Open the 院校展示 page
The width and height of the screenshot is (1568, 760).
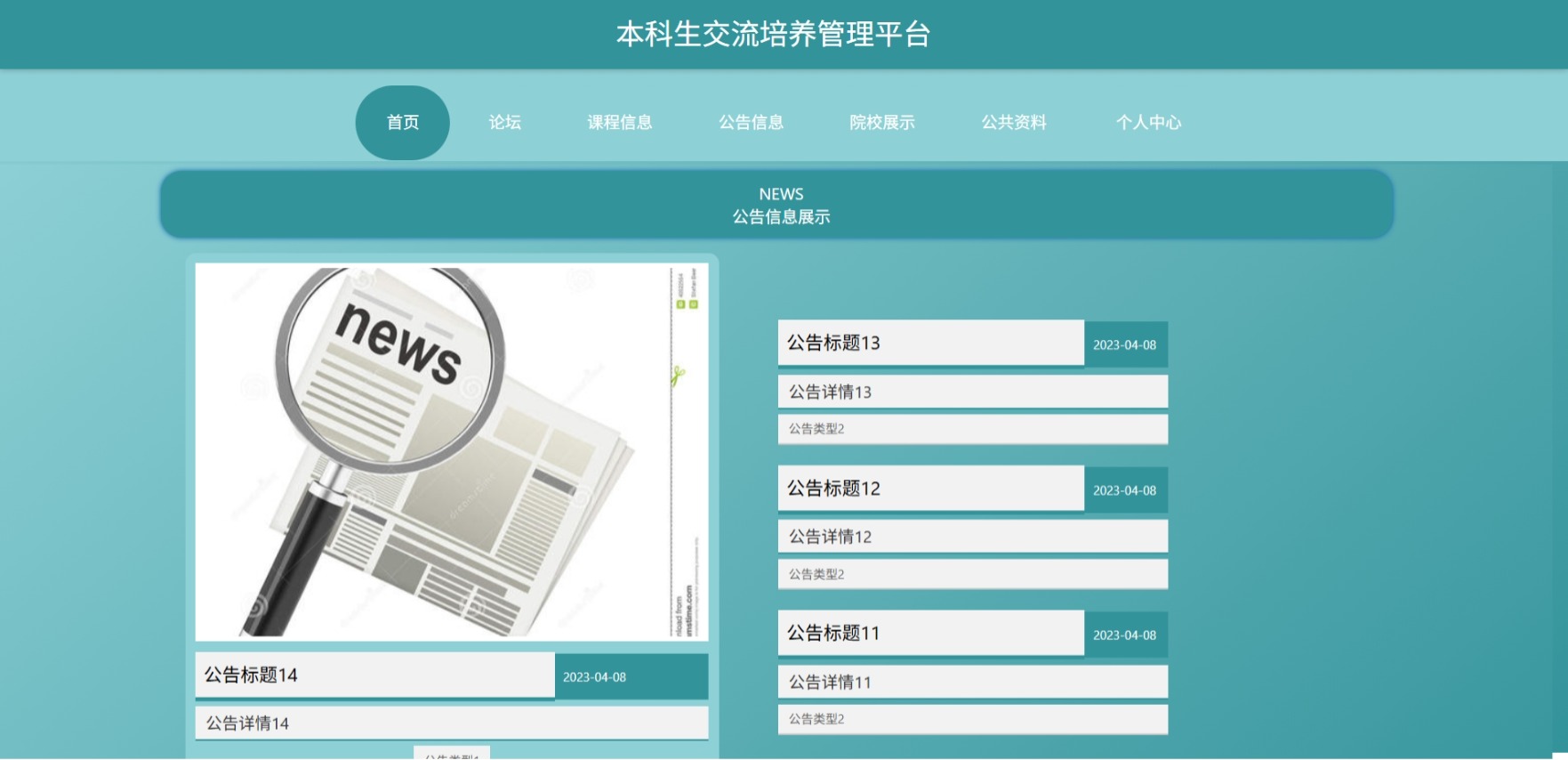[x=881, y=123]
